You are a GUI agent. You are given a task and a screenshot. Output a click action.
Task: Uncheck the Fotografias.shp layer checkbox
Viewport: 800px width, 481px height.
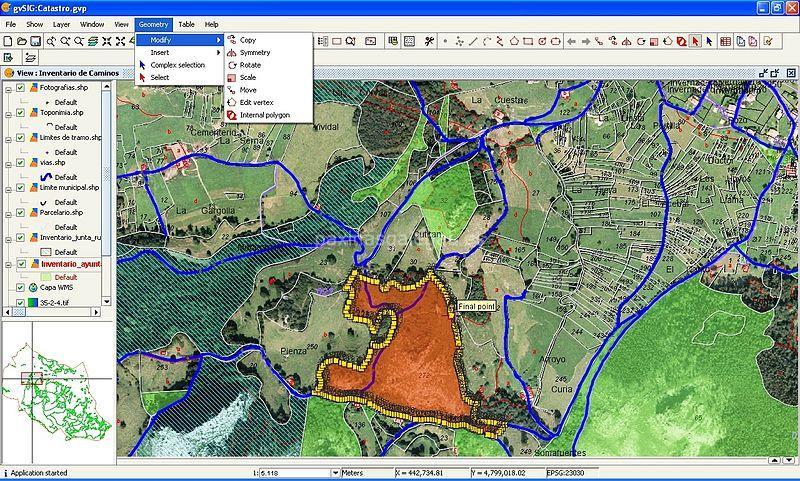[20, 88]
